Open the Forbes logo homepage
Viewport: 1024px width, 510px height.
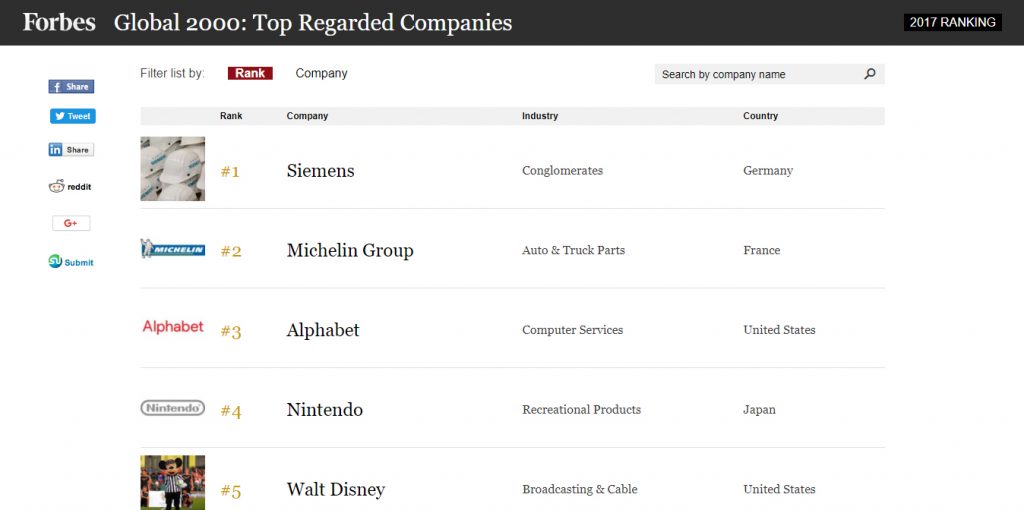pos(59,23)
